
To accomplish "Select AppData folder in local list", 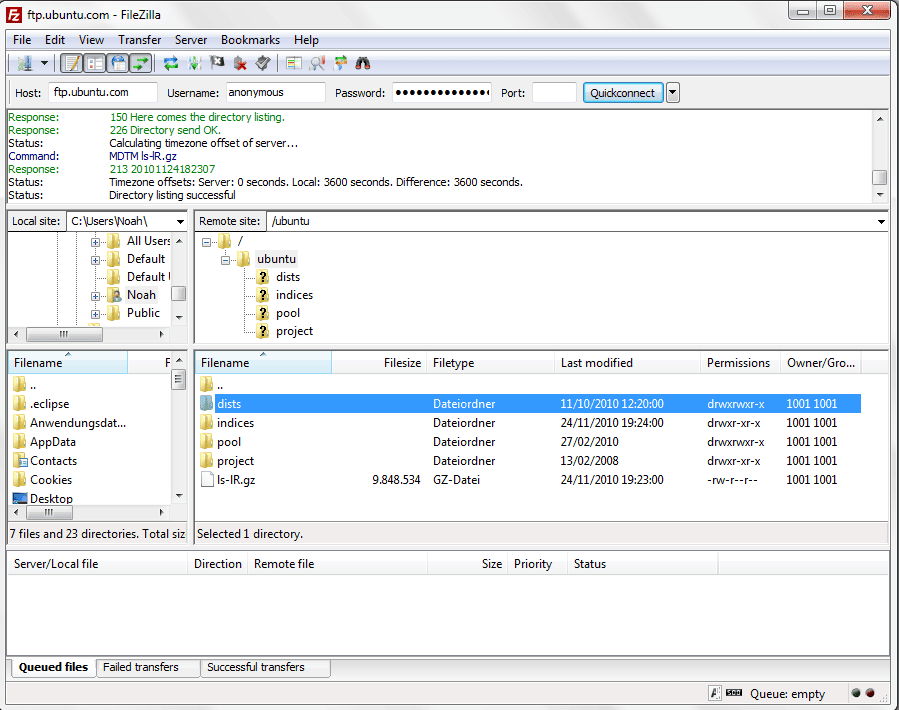I will [x=53, y=442].
